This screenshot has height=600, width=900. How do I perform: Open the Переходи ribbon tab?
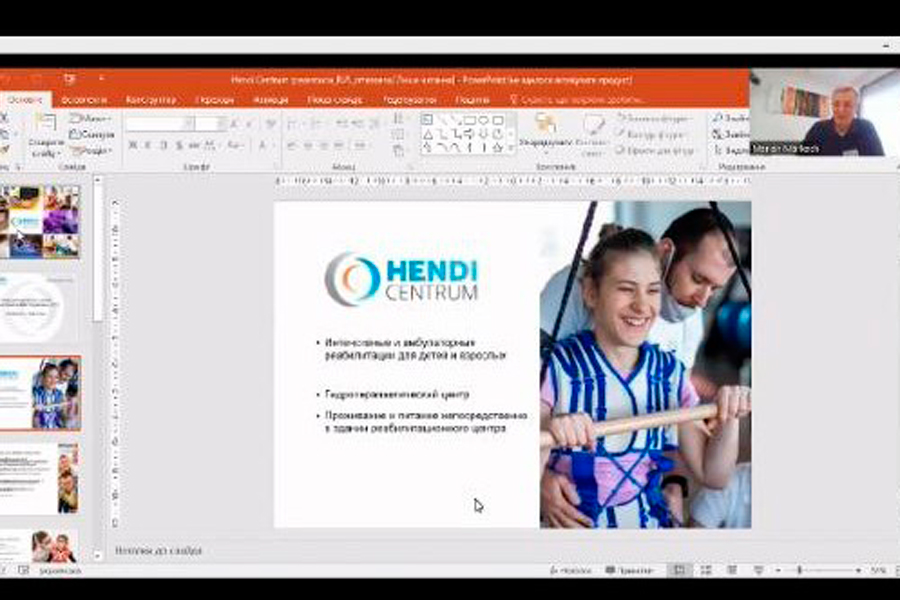tap(214, 99)
